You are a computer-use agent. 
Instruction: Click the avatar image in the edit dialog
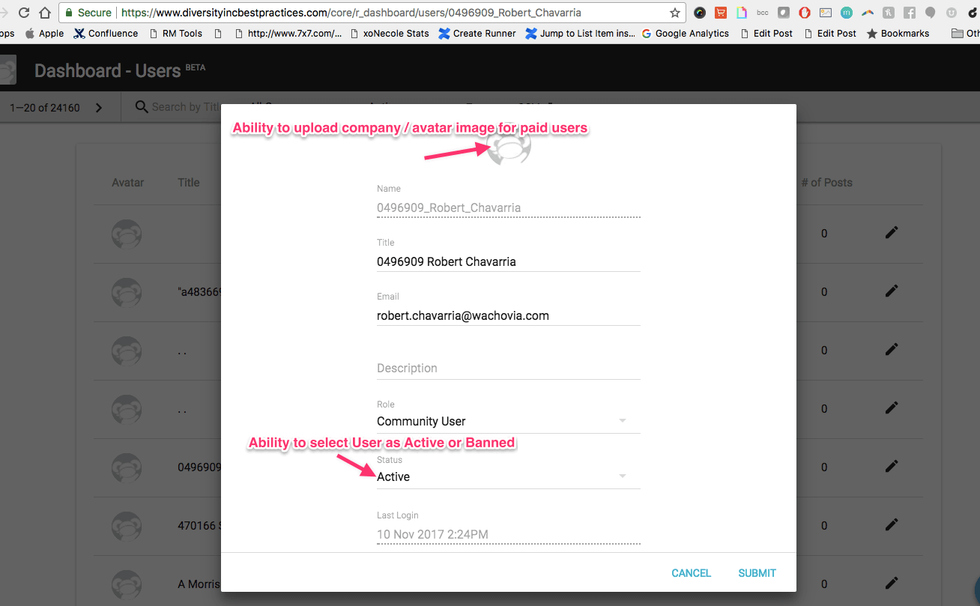509,146
